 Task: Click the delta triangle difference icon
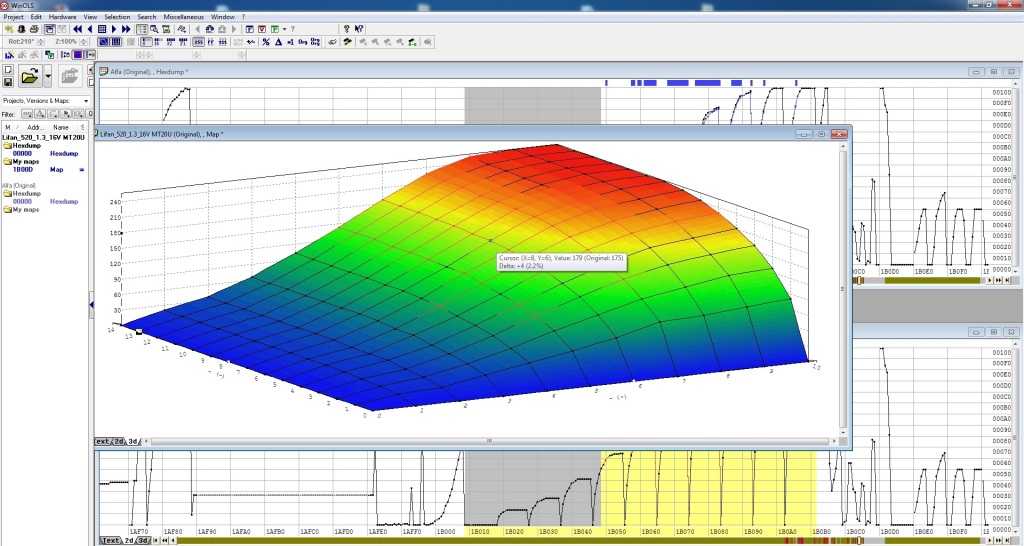point(278,42)
